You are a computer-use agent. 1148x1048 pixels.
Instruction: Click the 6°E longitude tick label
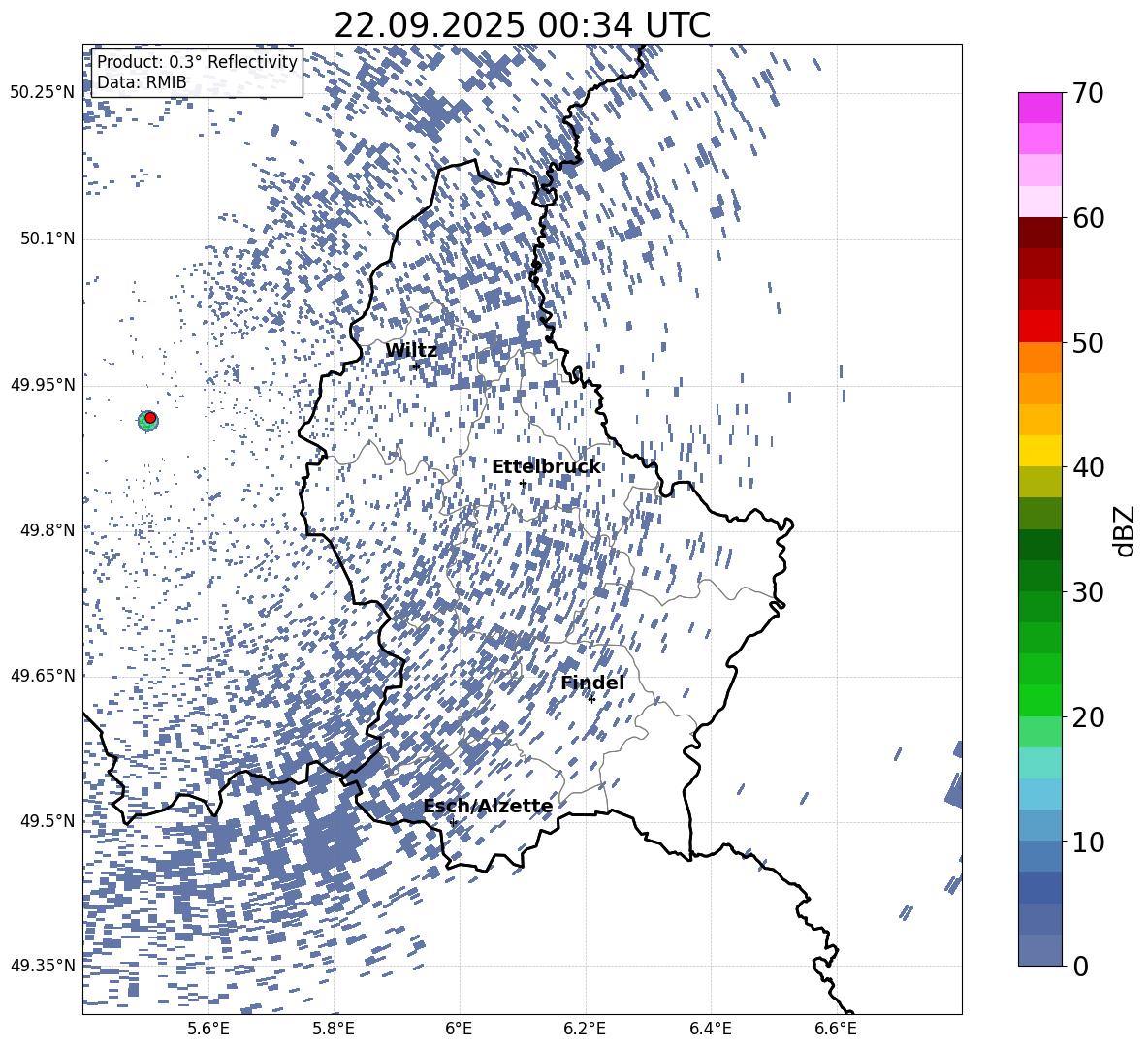tap(459, 1030)
